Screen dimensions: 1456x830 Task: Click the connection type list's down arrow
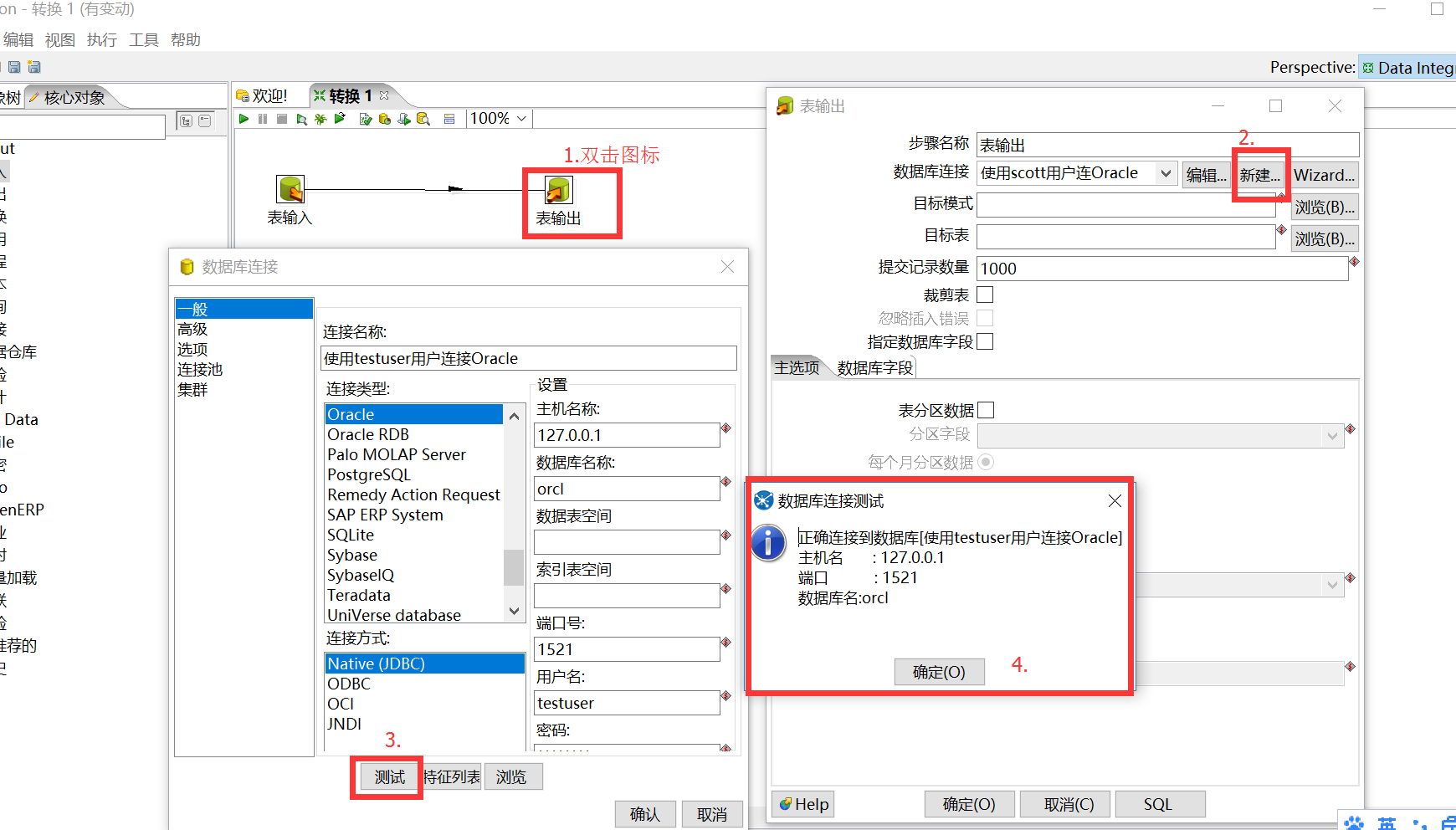[x=514, y=612]
